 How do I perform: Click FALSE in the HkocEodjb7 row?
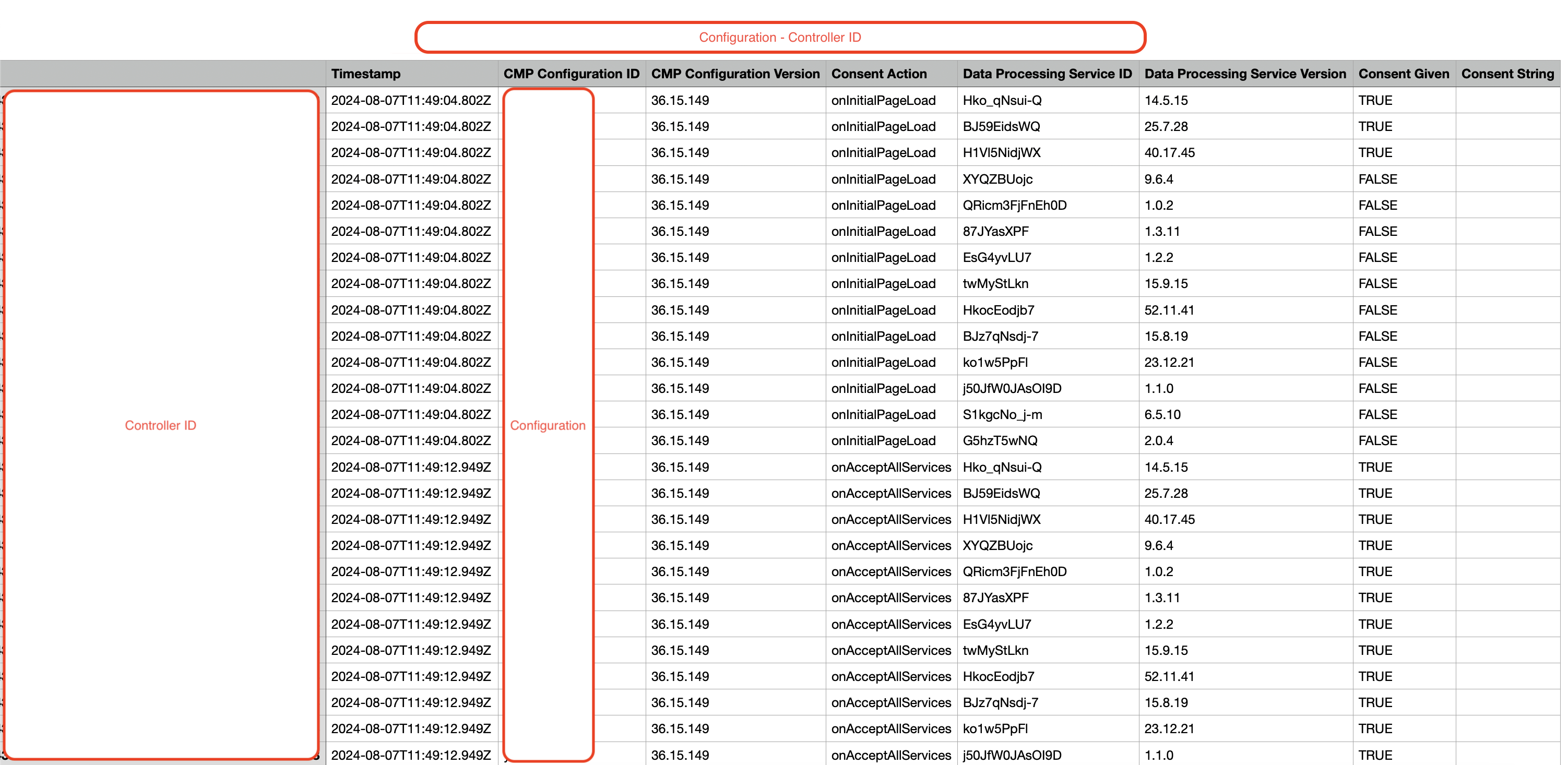pyautogui.click(x=1377, y=310)
